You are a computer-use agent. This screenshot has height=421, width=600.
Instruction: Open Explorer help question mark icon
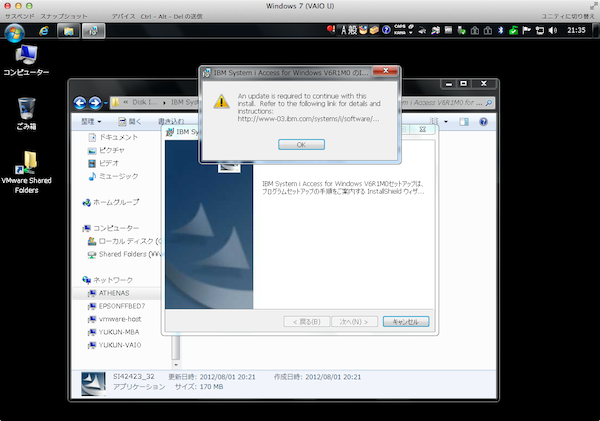(x=483, y=122)
